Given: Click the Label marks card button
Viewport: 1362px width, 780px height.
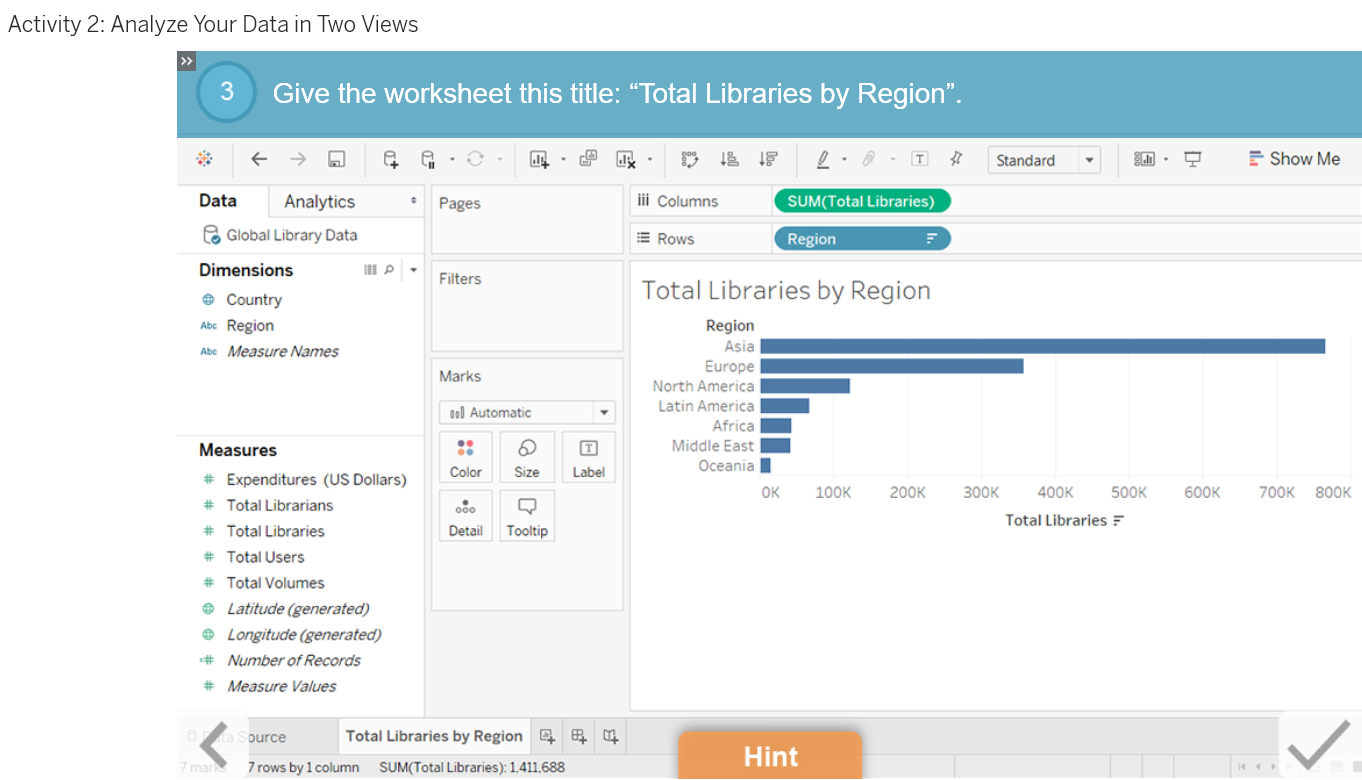Looking at the screenshot, I should tap(589, 458).
